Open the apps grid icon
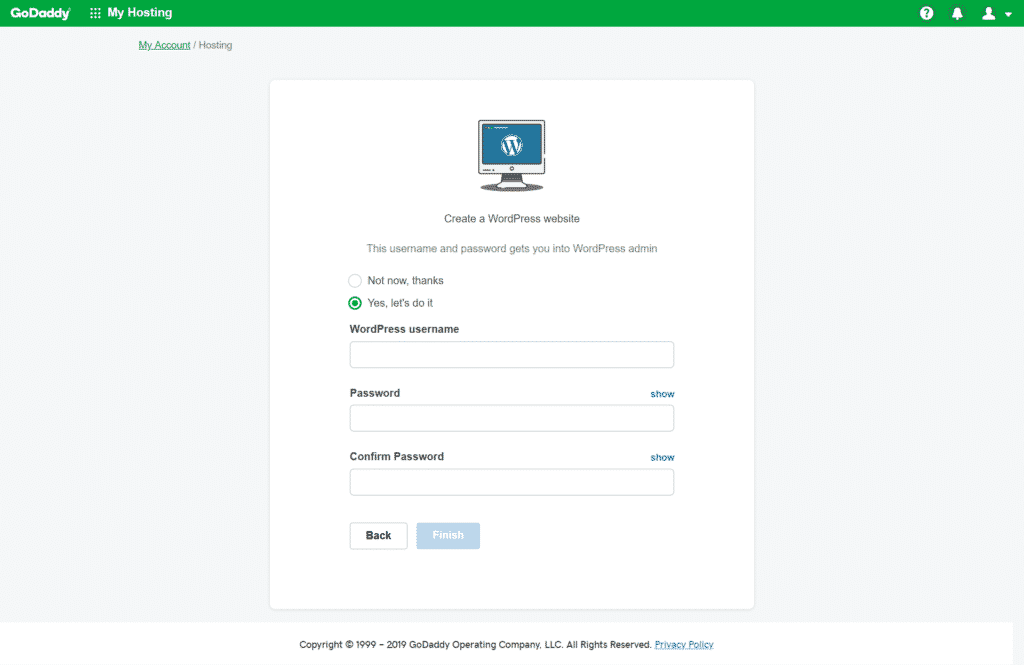This screenshot has height=665, width=1024. coord(95,13)
